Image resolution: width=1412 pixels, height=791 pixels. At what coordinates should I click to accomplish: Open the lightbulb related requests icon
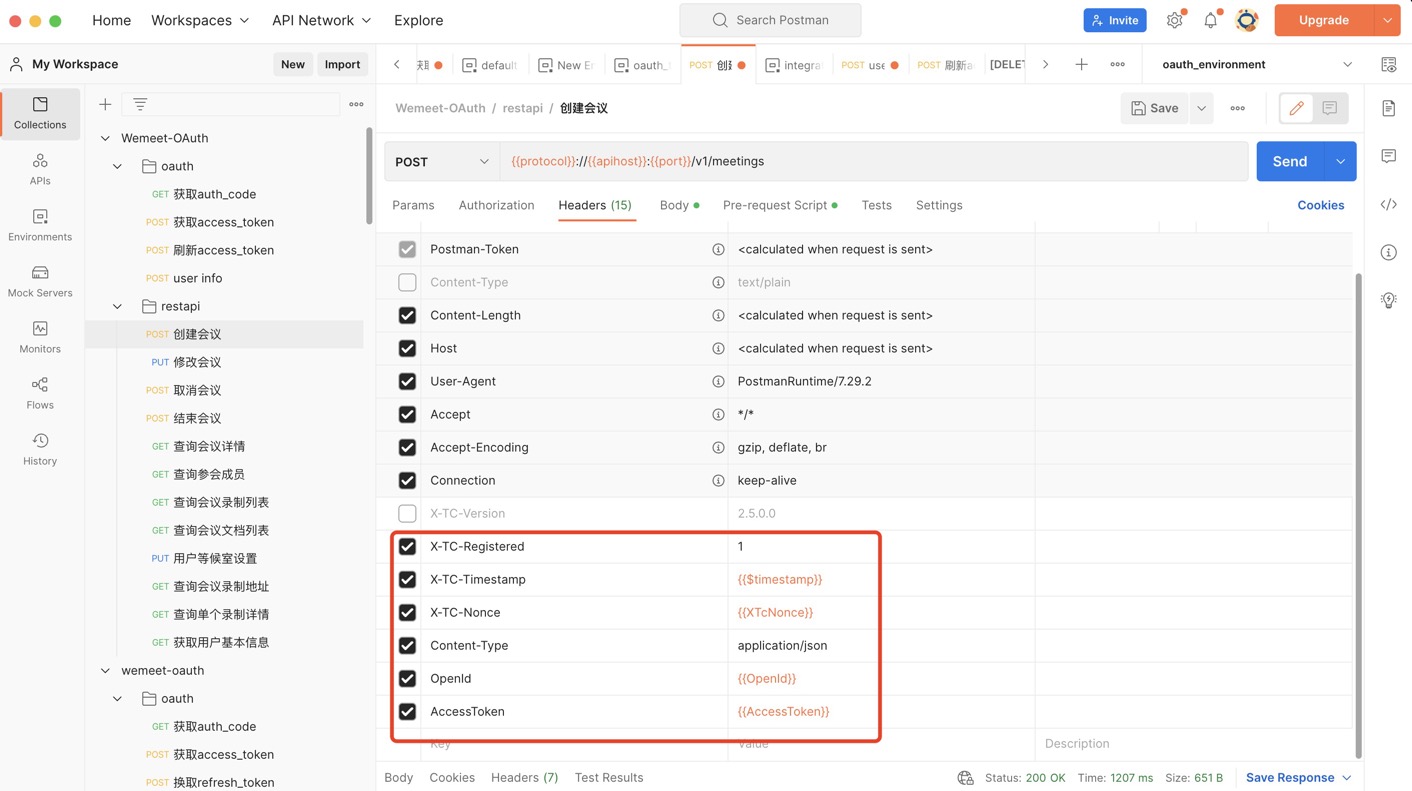coord(1389,300)
